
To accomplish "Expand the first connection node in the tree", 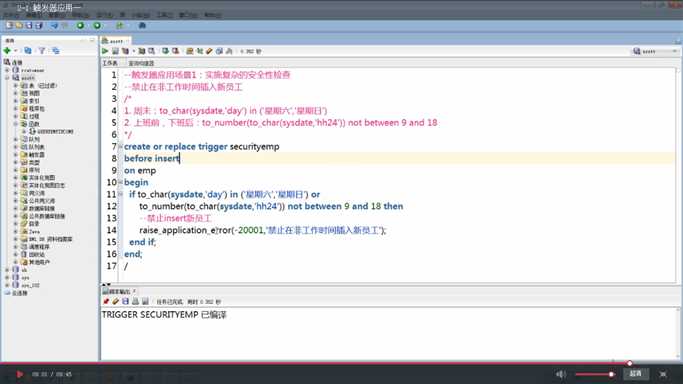I will pyautogui.click(x=7, y=70).
